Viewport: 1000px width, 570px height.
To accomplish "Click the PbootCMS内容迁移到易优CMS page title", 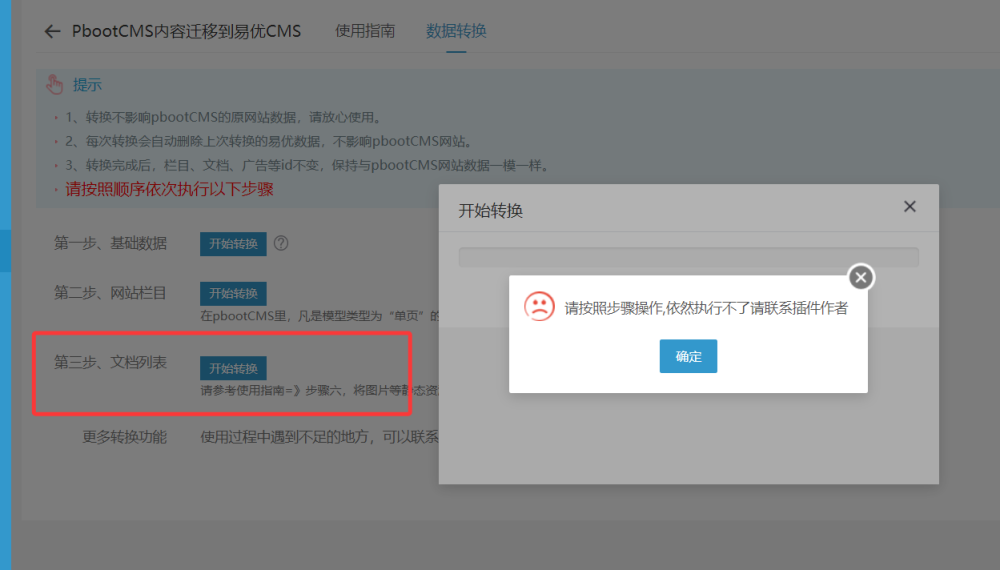I will (186, 31).
